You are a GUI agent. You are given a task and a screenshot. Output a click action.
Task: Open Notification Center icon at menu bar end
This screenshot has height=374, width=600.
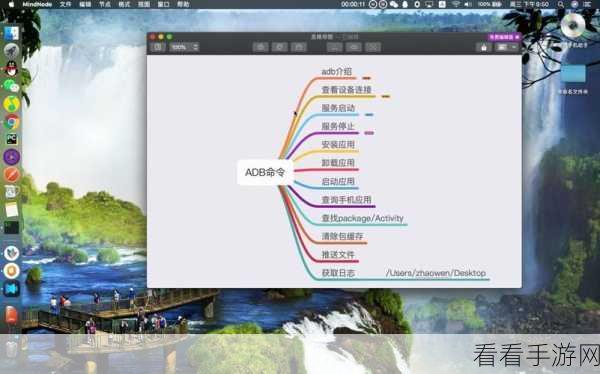pos(587,5)
